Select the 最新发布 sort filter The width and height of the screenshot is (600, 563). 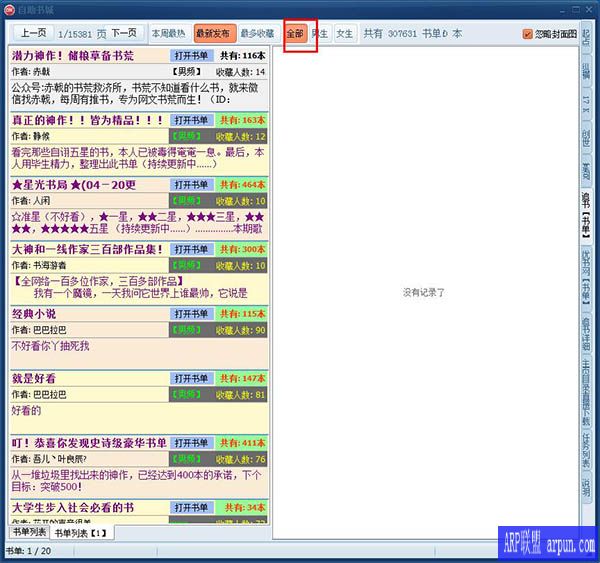(x=212, y=33)
